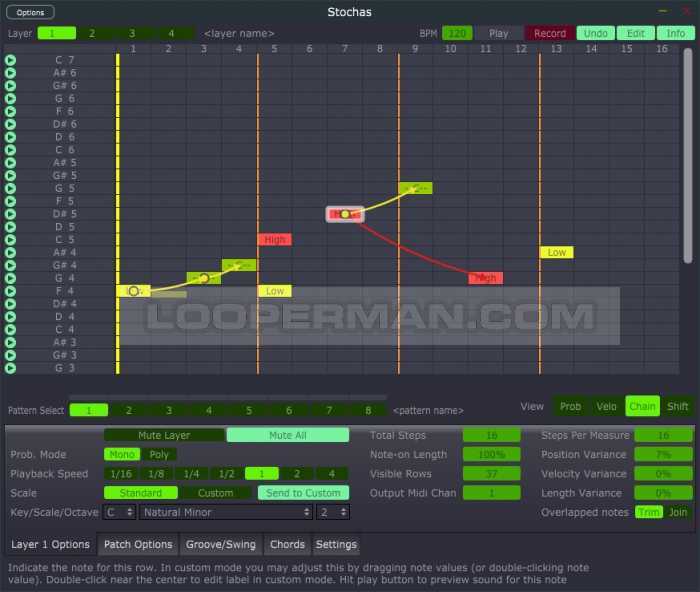Preview sound for the G# 3 row
Screen dimensions: 700x592
[10, 356]
